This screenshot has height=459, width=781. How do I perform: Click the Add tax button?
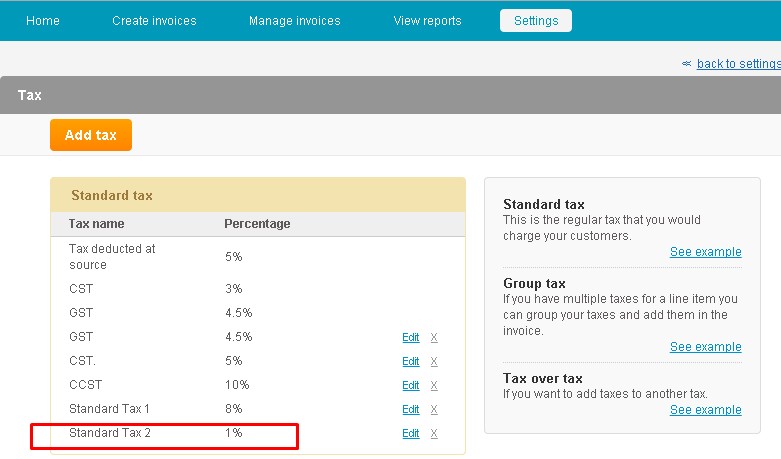91,135
